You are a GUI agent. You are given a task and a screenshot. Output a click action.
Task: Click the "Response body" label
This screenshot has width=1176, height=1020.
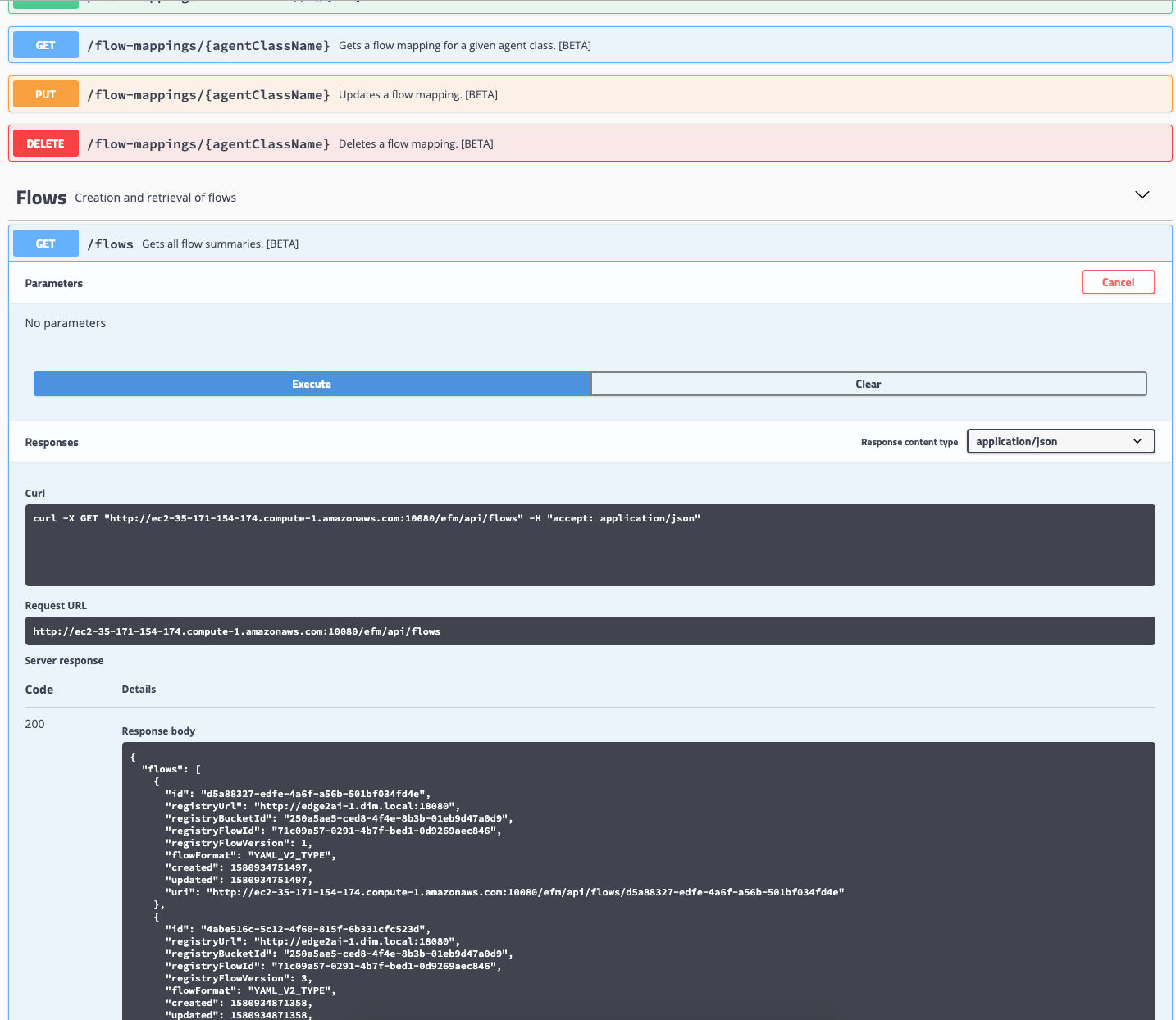(158, 731)
